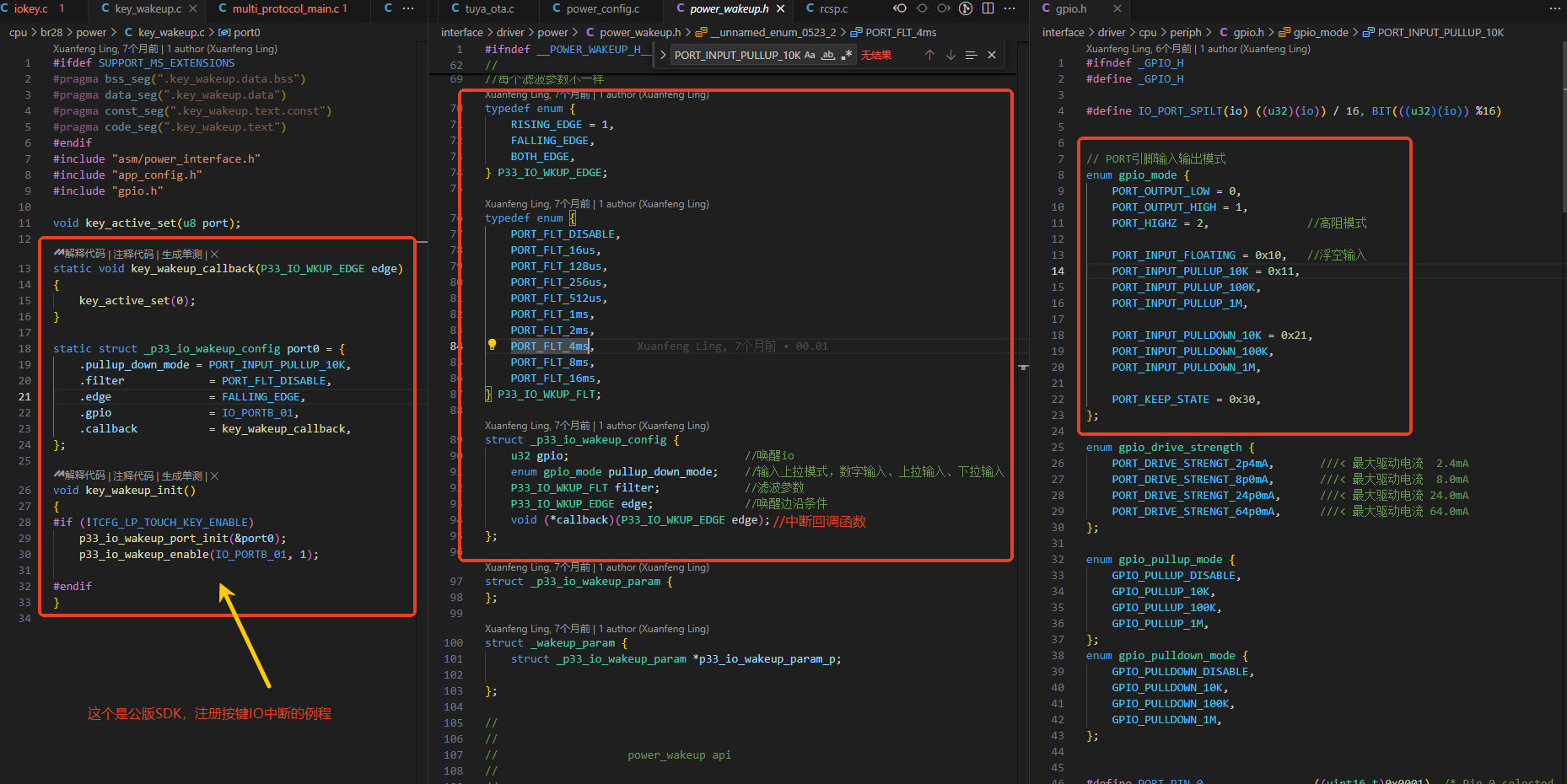Open gpio_mode breadcrumb symbol dropdown

(1313, 32)
